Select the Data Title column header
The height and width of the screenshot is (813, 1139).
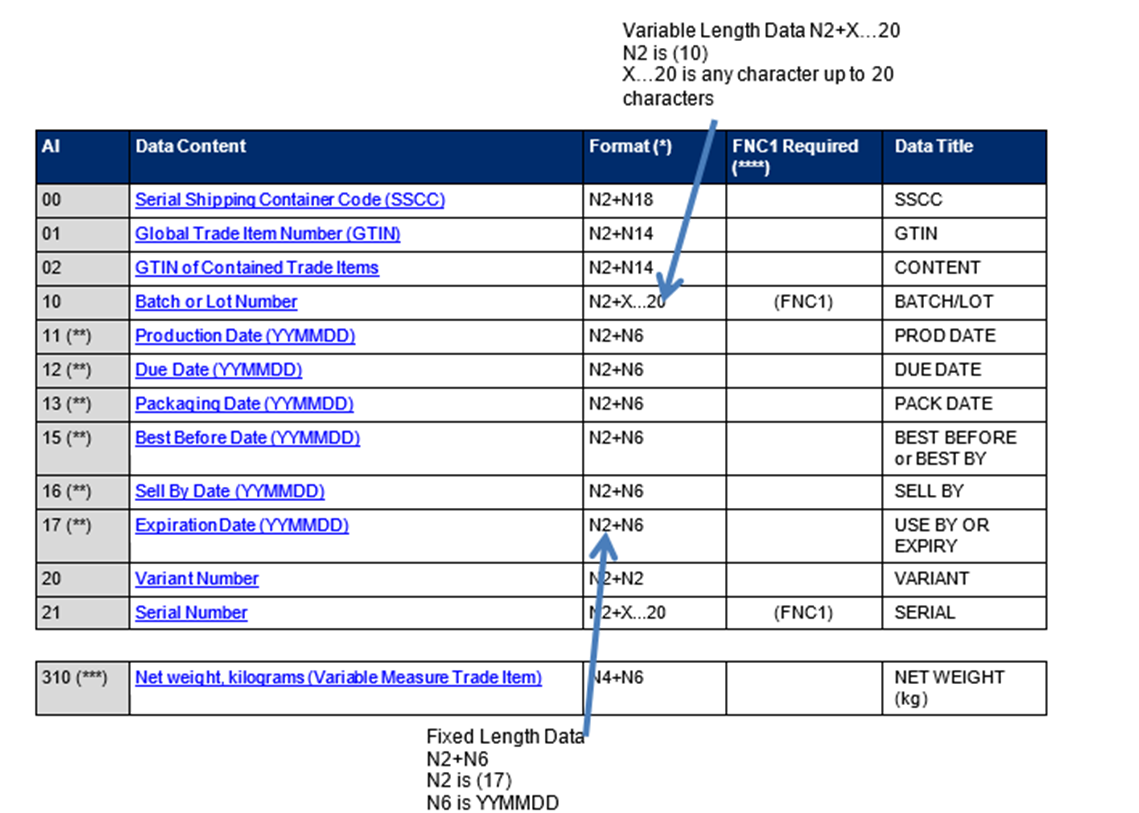(x=965, y=157)
